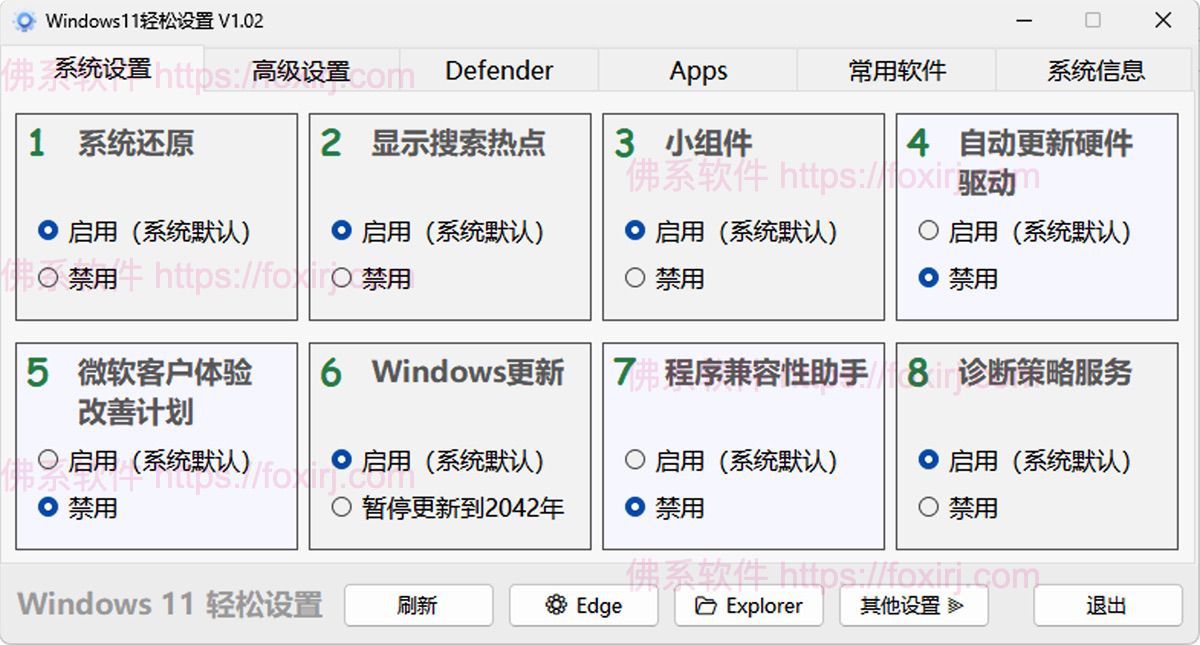Open the 常用软件 tab

click(897, 71)
